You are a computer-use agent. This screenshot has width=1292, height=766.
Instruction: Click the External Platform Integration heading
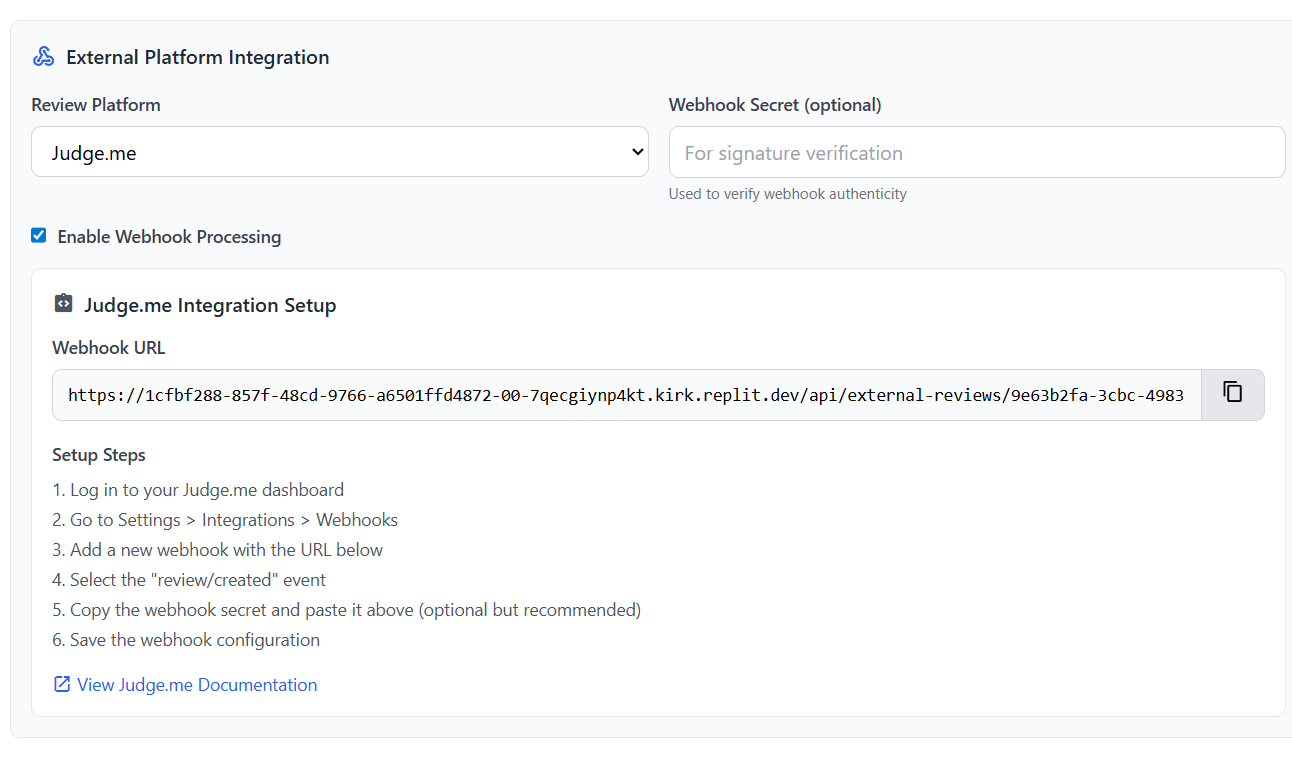(x=198, y=57)
